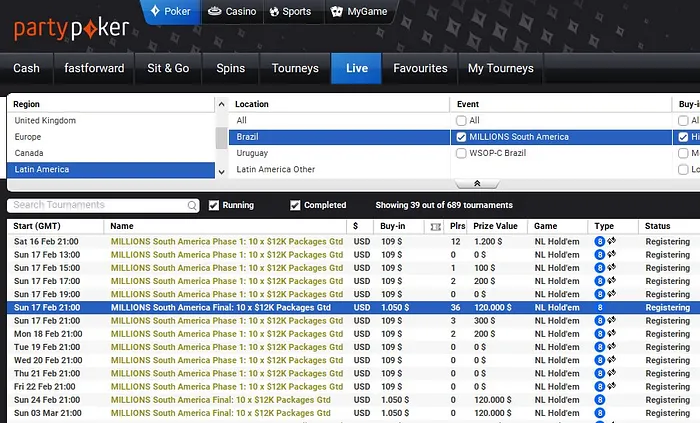Viewport: 700px width, 423px height.
Task: Open the Poker product tab
Action: pyautogui.click(x=171, y=12)
